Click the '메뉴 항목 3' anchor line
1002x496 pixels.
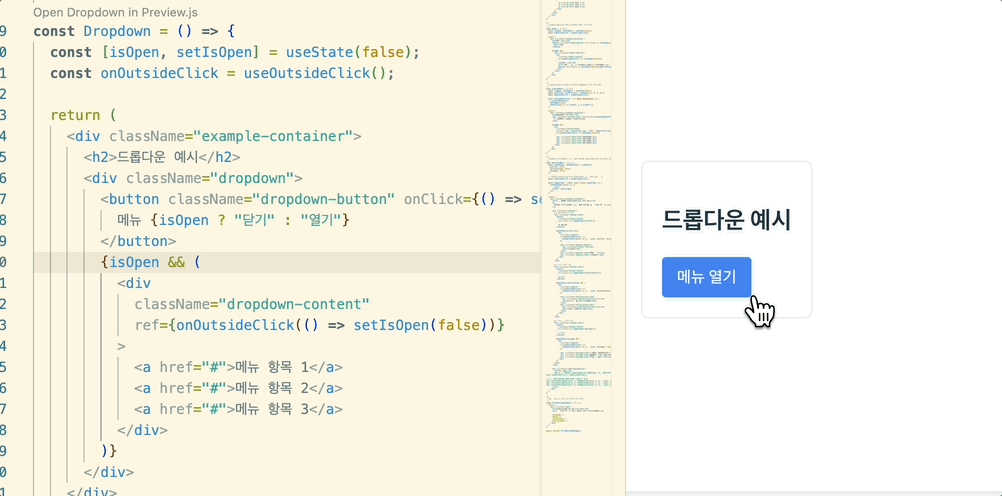(238, 410)
